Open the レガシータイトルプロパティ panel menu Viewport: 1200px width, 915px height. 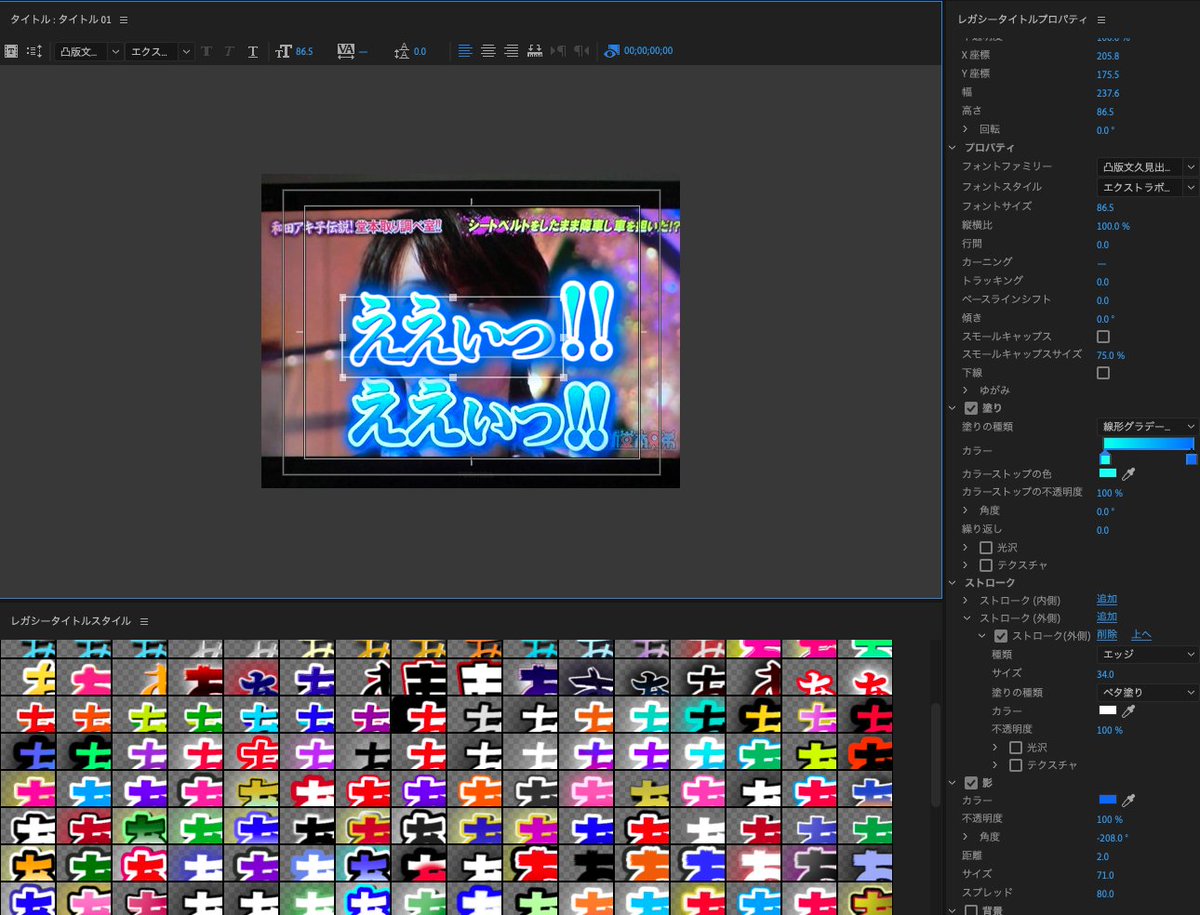click(1101, 19)
